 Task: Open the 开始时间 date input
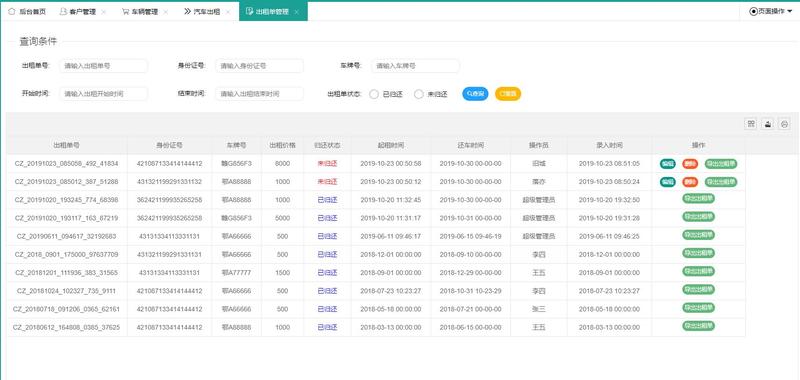tap(104, 94)
